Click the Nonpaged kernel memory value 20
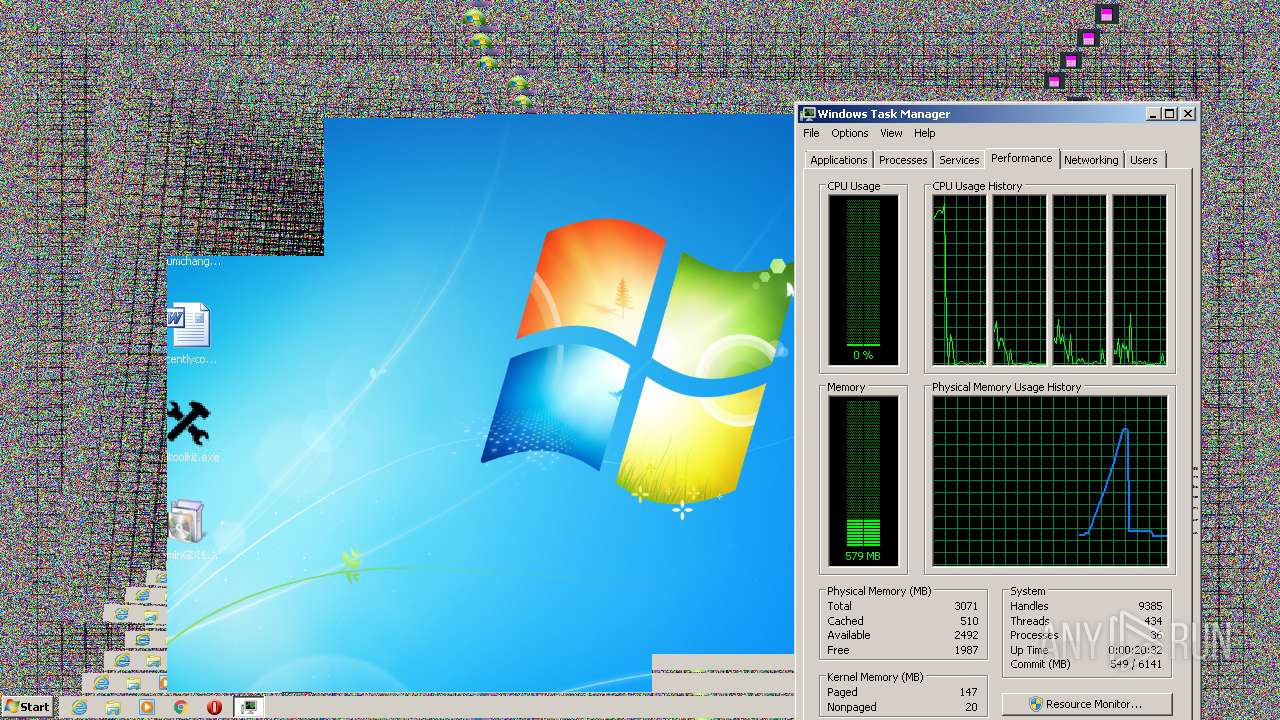 pyautogui.click(x=971, y=707)
